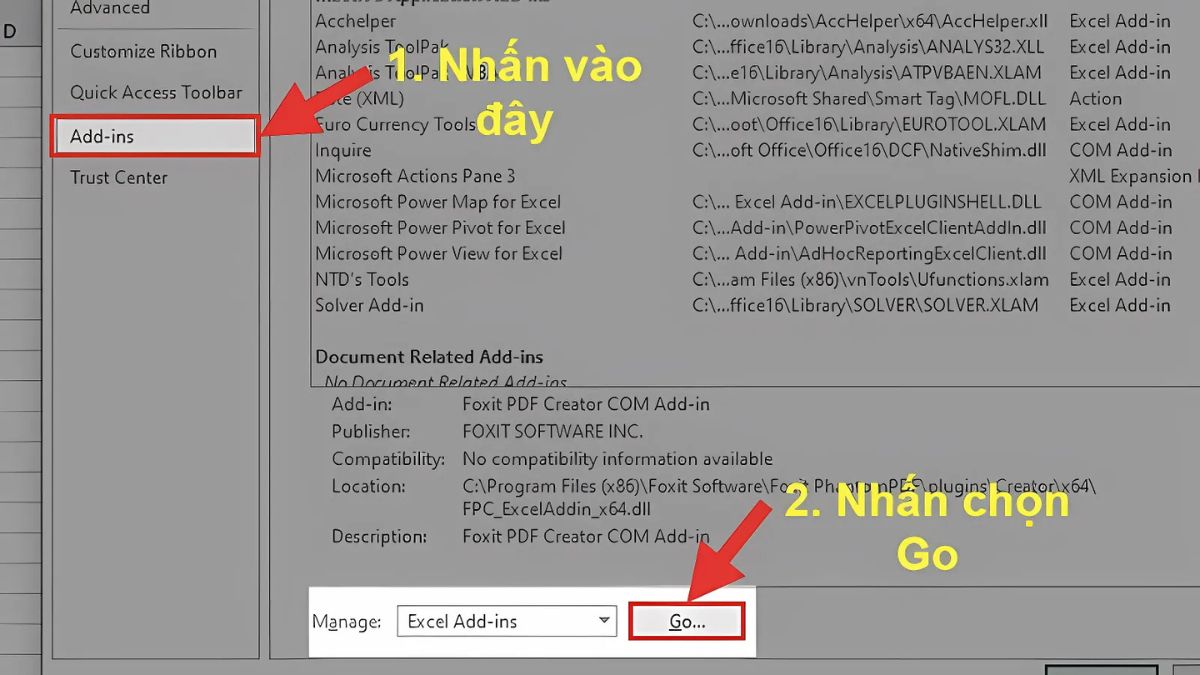Click the No compatibility information available text
1200x675 pixels.
pos(617,459)
